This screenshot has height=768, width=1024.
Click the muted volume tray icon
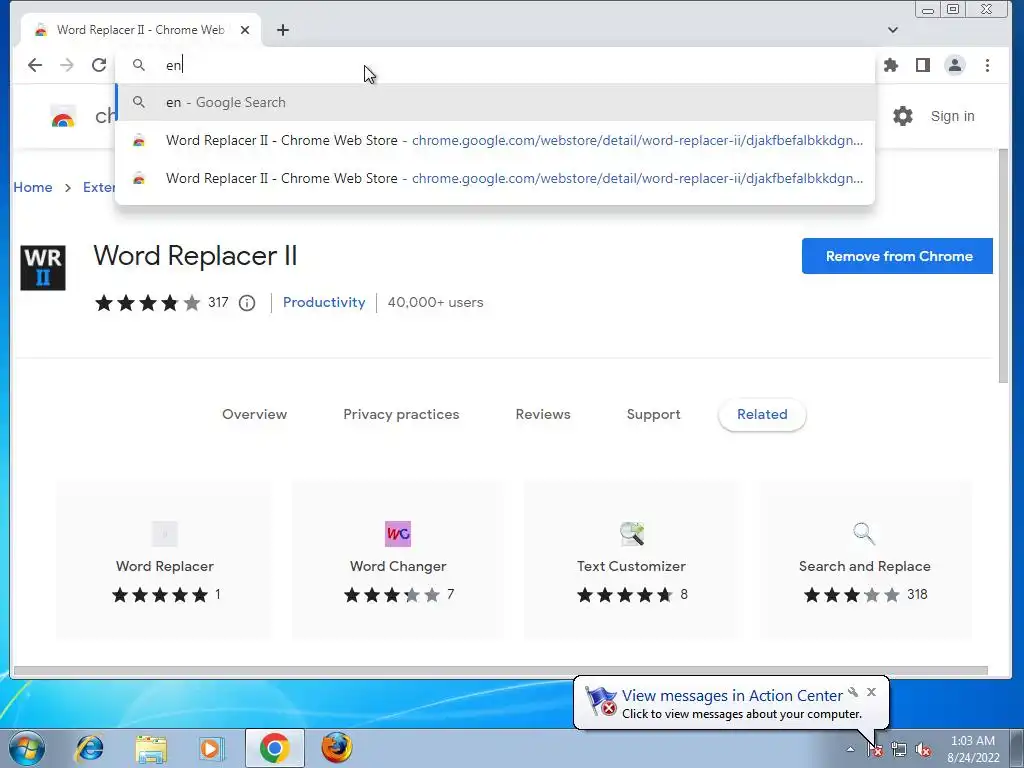click(x=923, y=750)
